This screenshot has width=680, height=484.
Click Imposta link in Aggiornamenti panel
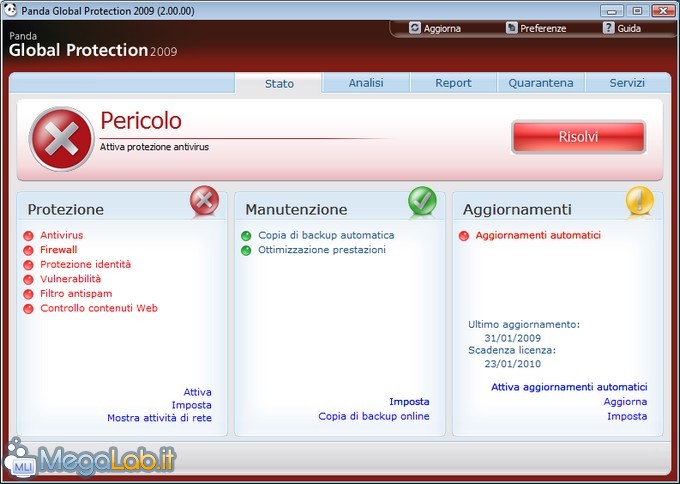pos(627,416)
